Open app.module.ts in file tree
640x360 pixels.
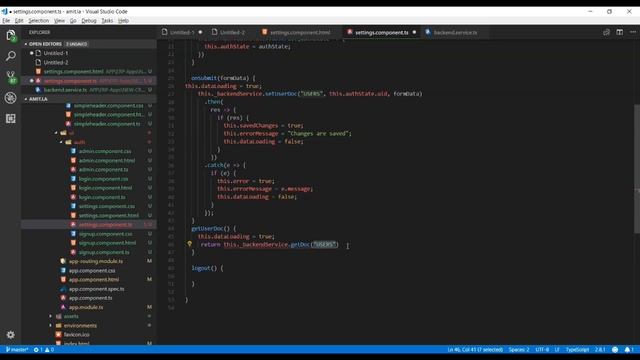coord(86,307)
